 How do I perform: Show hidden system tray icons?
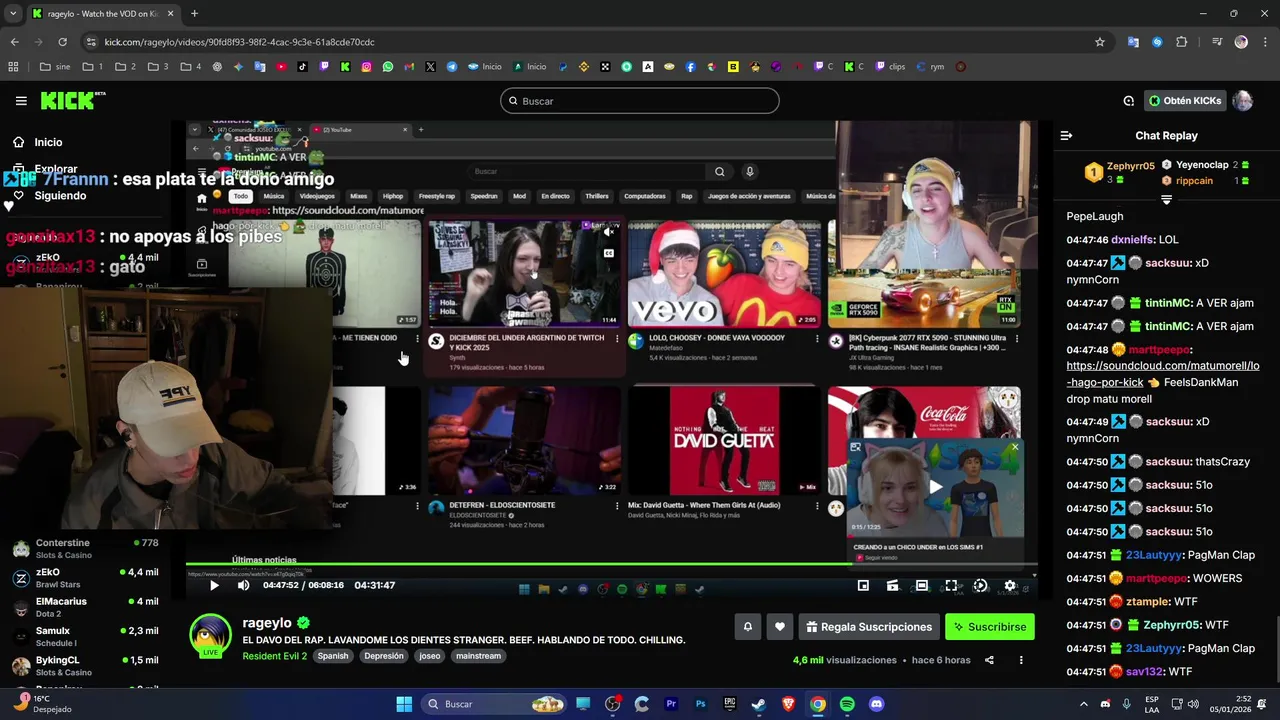tap(1083, 704)
